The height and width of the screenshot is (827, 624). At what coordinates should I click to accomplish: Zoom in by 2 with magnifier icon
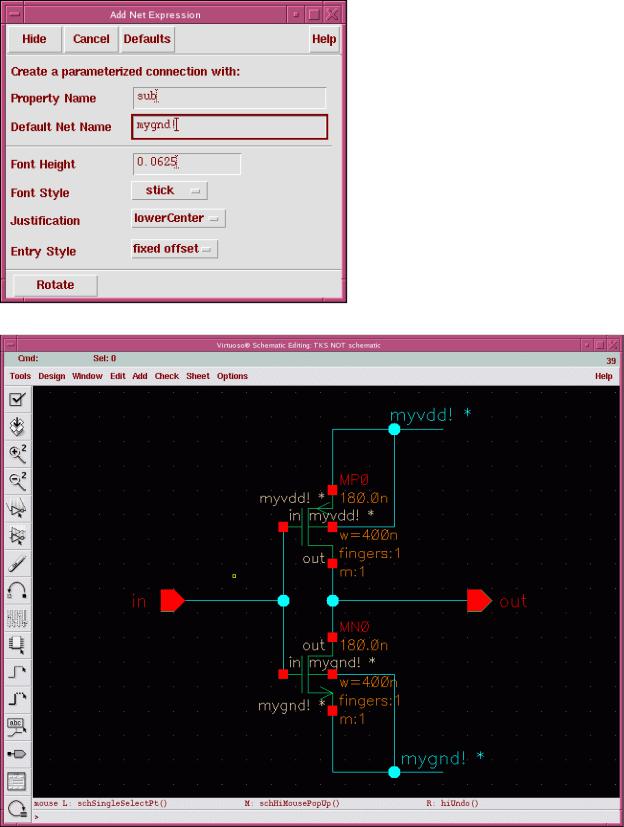pyautogui.click(x=17, y=454)
